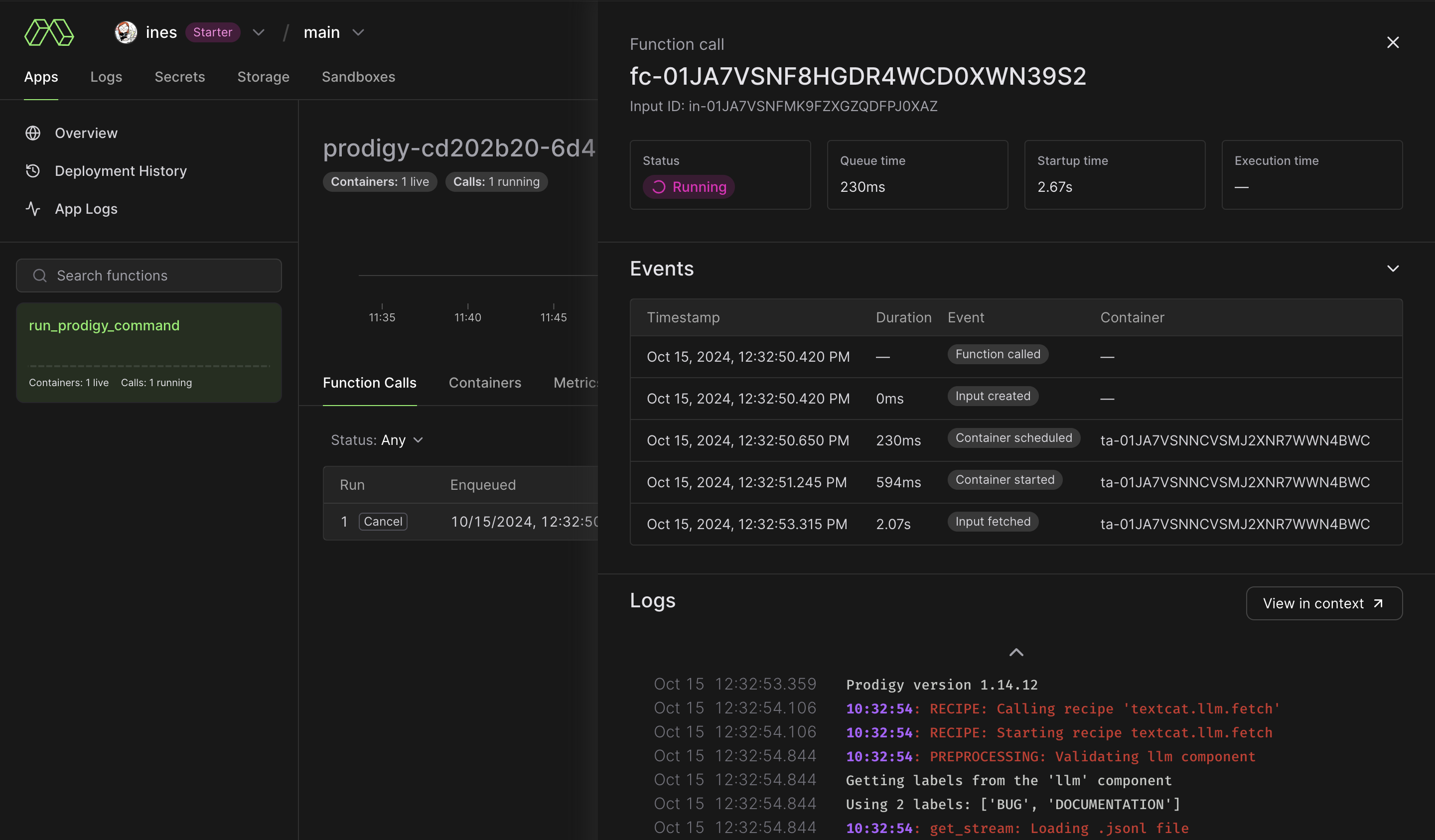Click the Overview sidebar icon
The height and width of the screenshot is (840, 1435).
click(x=33, y=131)
